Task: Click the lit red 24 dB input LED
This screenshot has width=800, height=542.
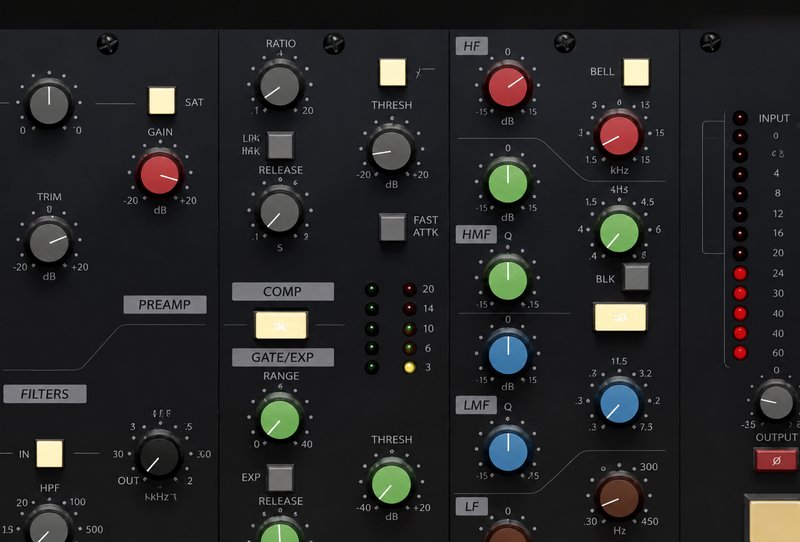Action: tap(740, 274)
